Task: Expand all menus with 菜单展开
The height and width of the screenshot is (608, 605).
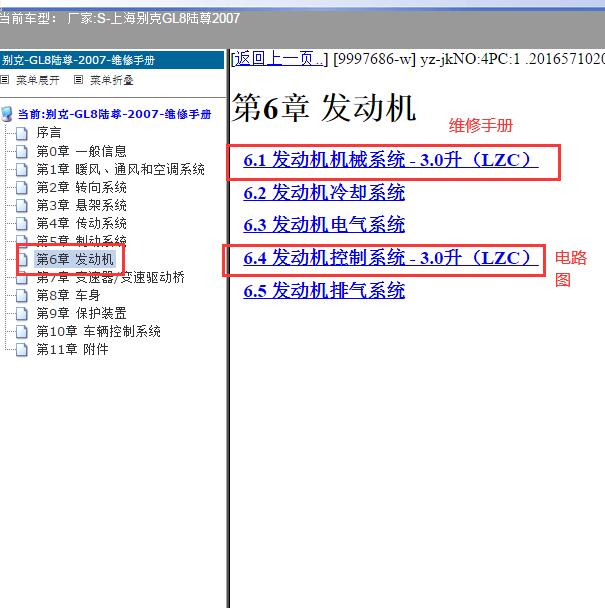Action: point(38,80)
